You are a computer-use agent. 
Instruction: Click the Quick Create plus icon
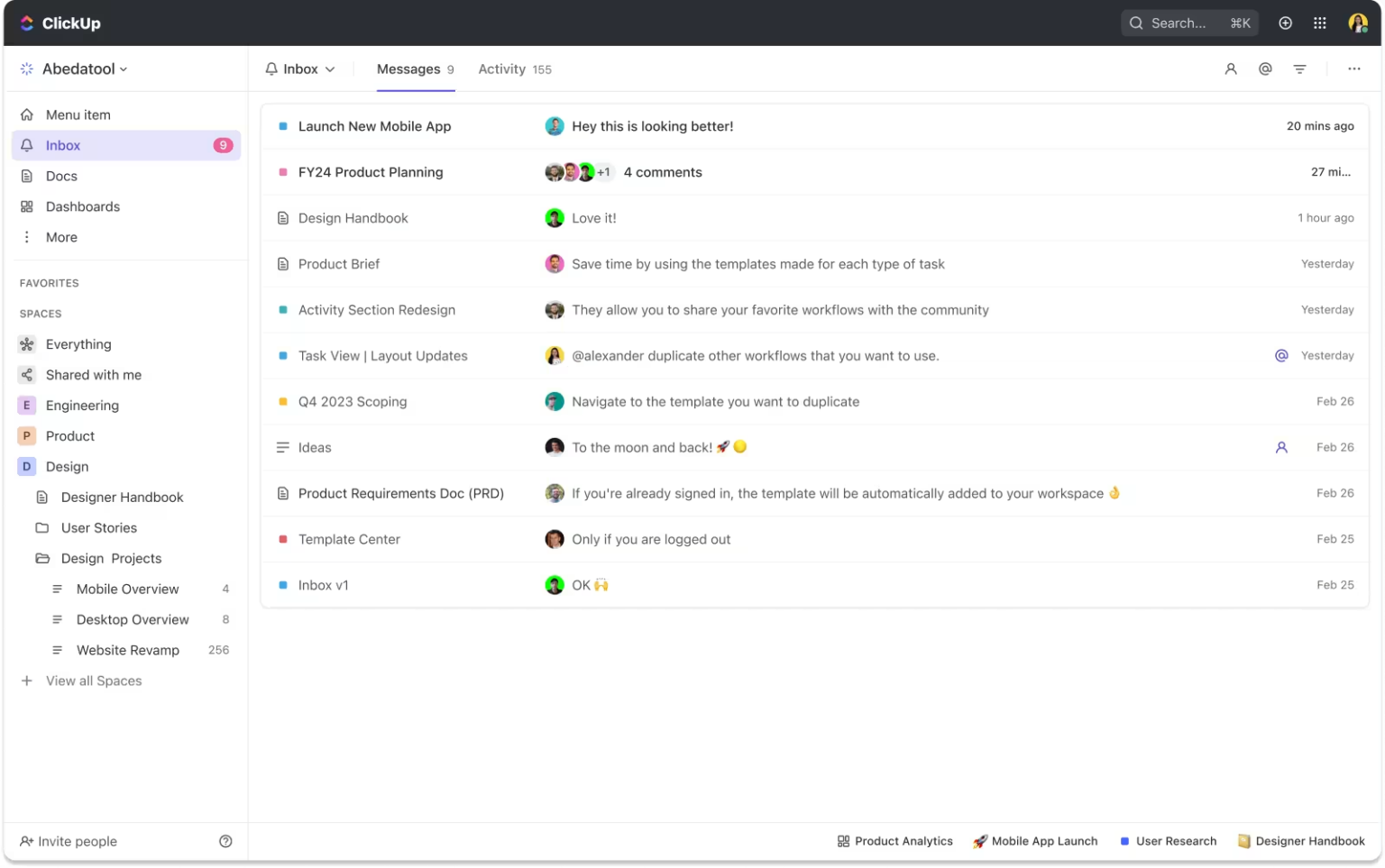pyautogui.click(x=1285, y=23)
